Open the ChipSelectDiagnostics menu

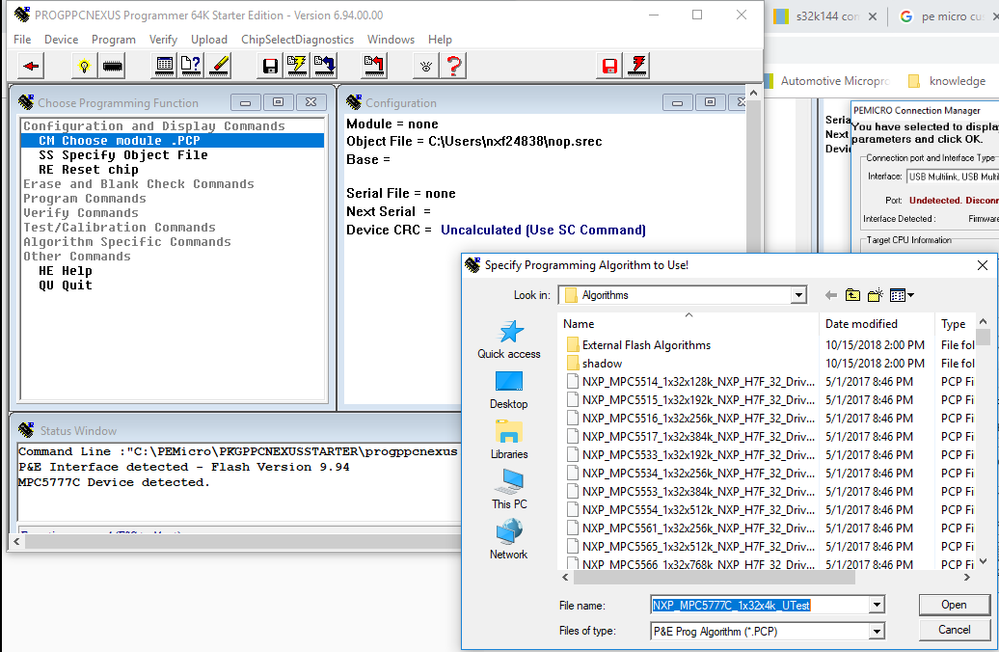(298, 40)
